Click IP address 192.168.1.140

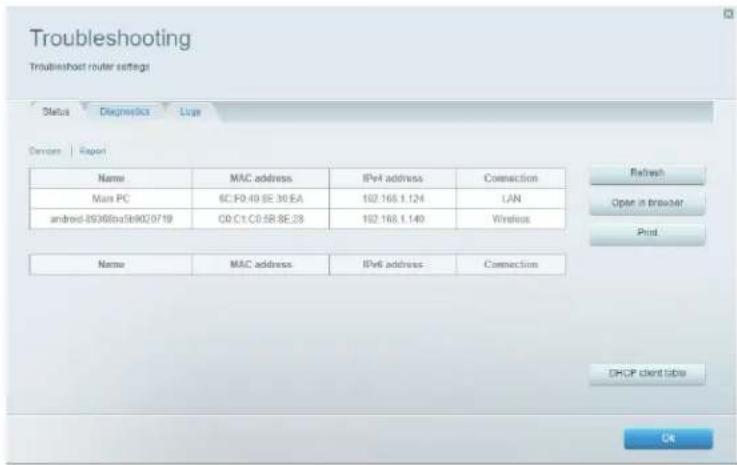[393, 219]
